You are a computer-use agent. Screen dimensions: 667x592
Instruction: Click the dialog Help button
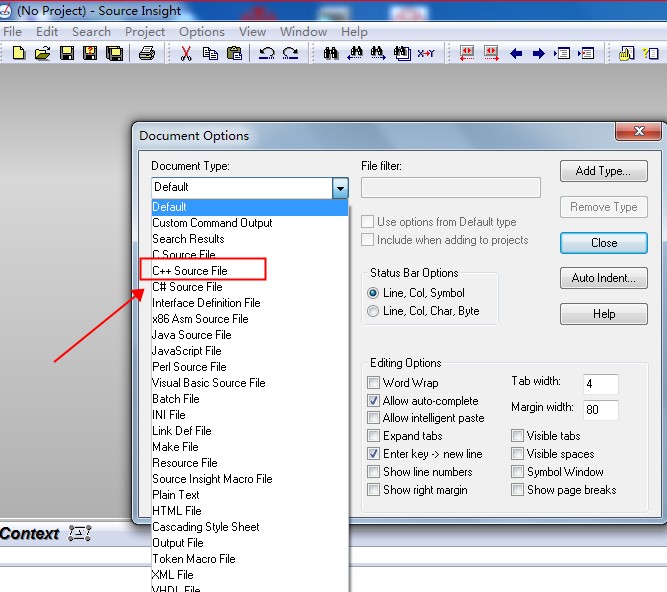tap(604, 314)
